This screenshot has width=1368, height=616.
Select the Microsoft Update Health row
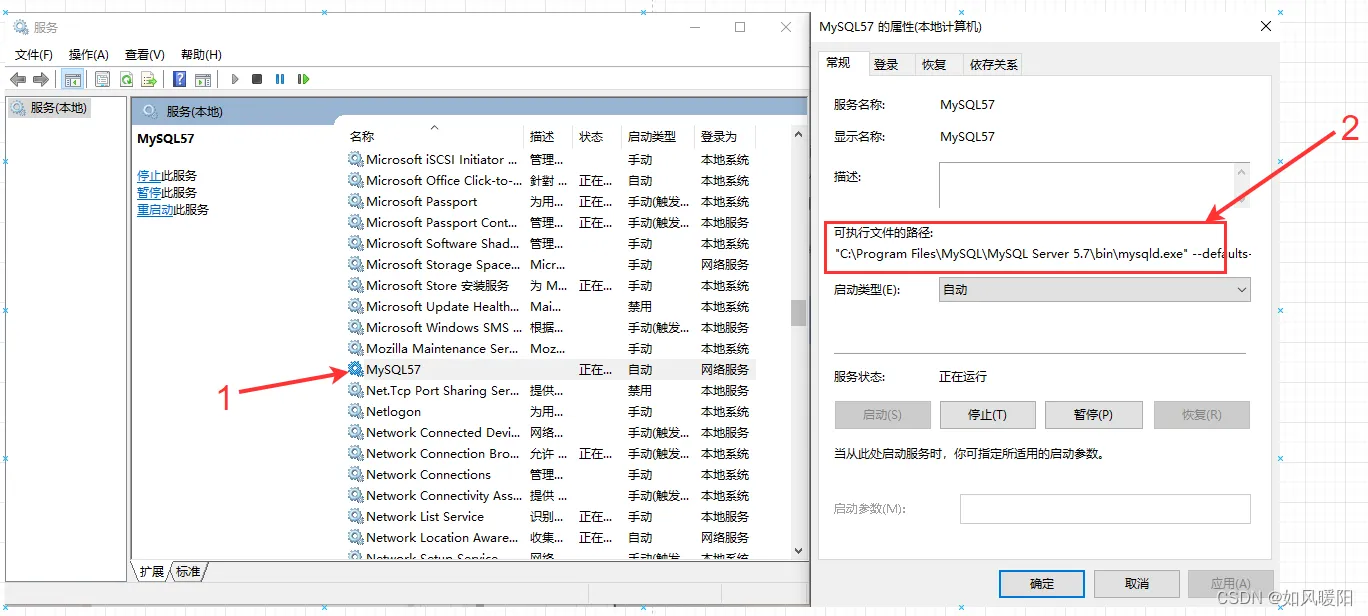550,307
